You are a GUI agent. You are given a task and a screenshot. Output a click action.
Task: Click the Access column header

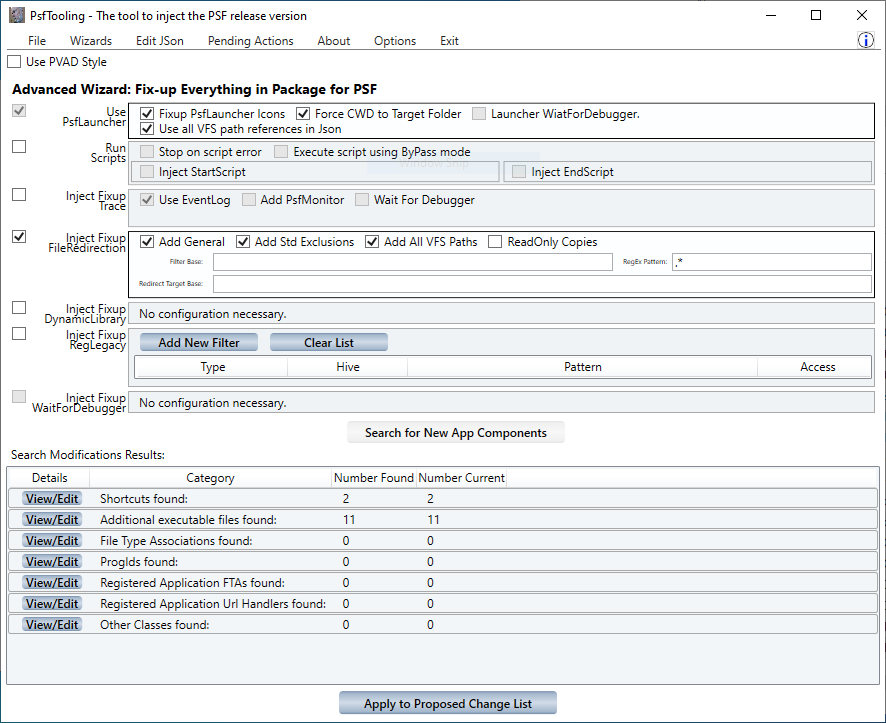pos(817,367)
